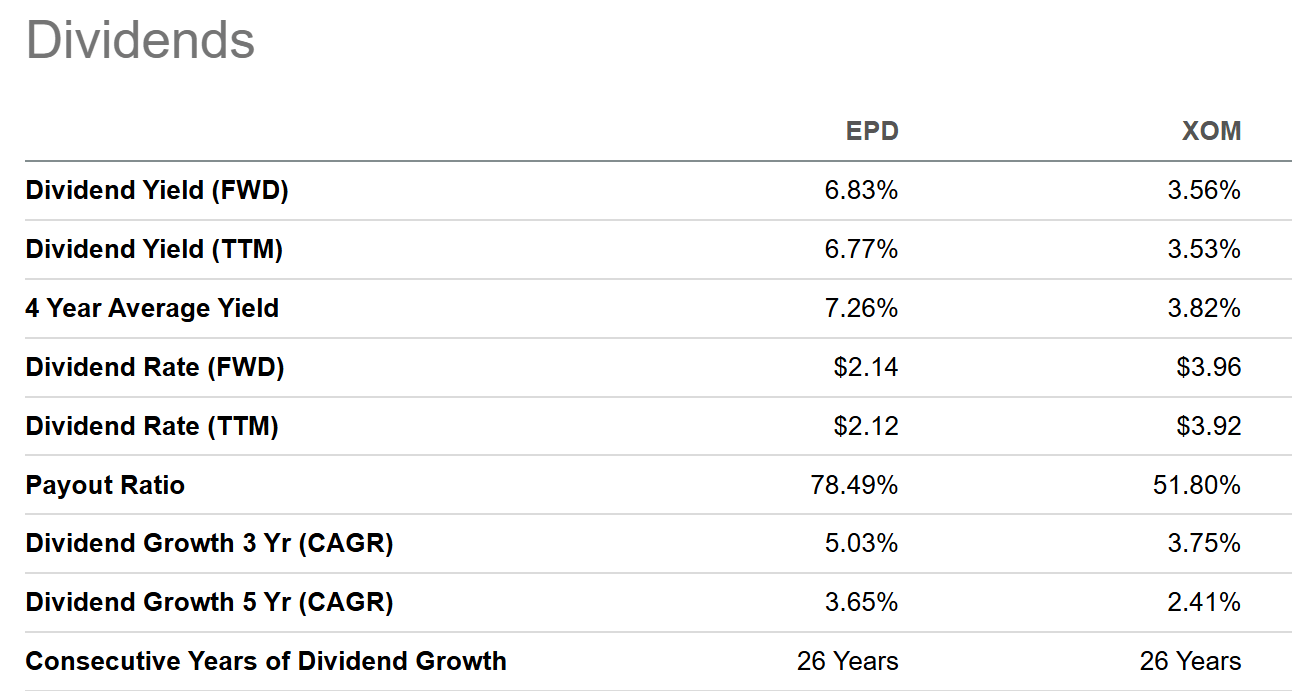Click the EPD column header
1292x691 pixels.
(x=872, y=132)
